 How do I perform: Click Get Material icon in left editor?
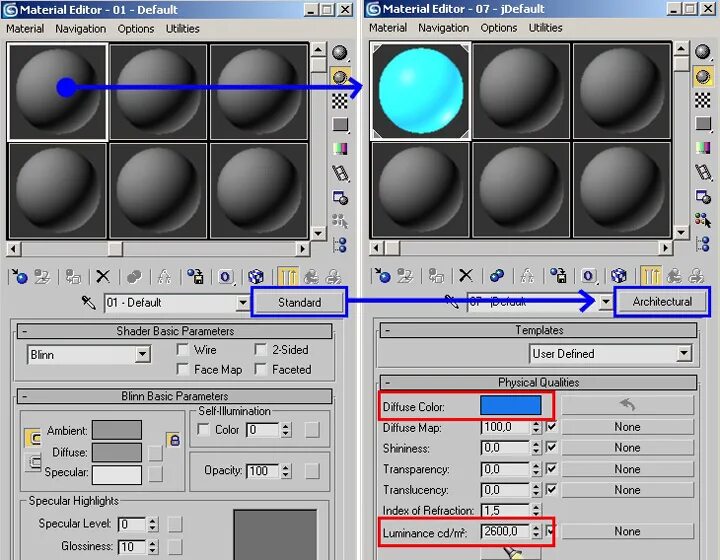tap(20, 276)
